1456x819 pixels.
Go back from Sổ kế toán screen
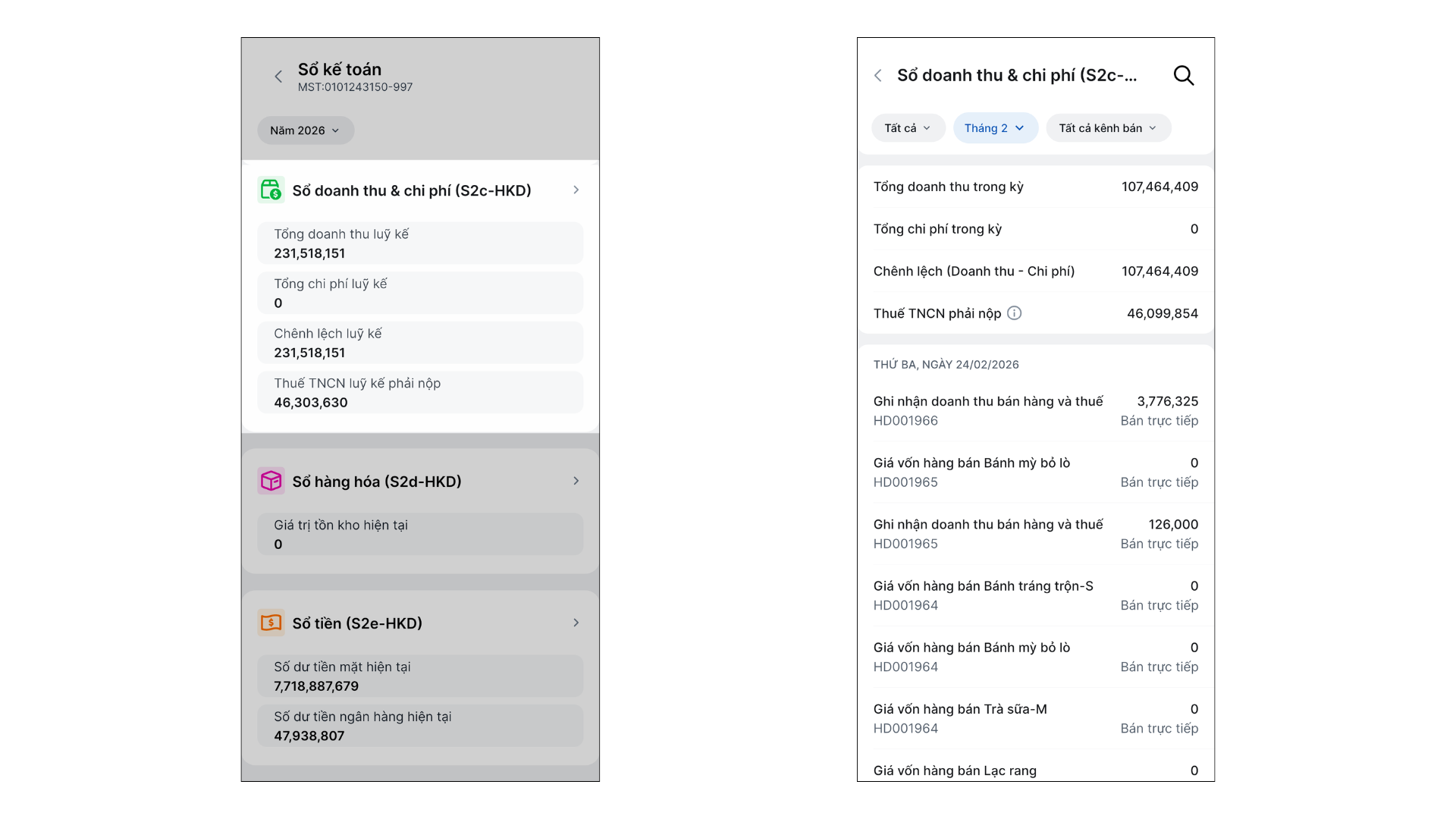coord(278,77)
